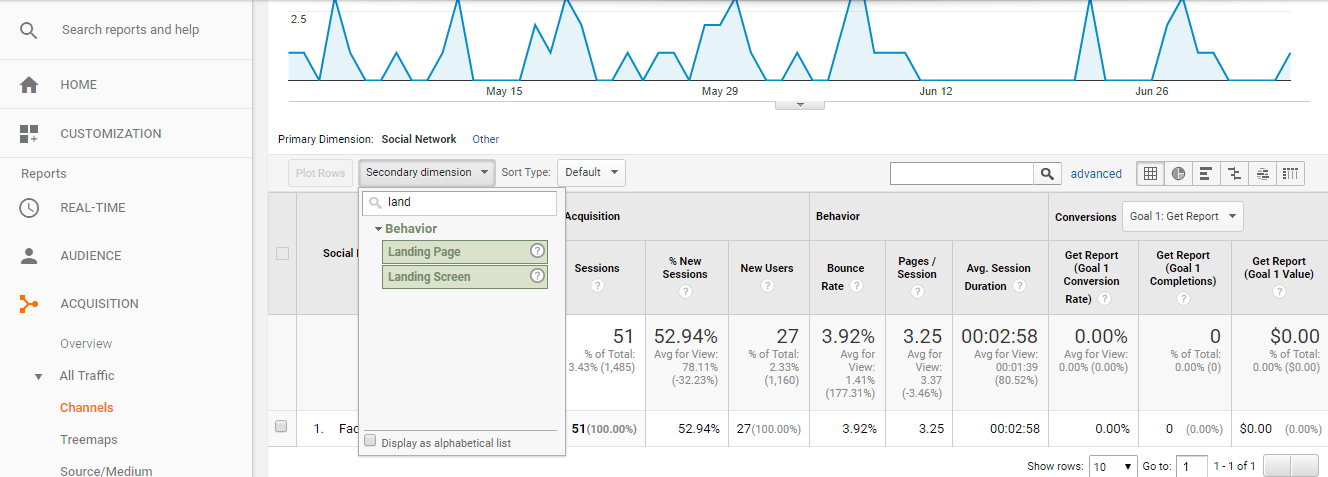Switch to performance bar view

(1206, 173)
